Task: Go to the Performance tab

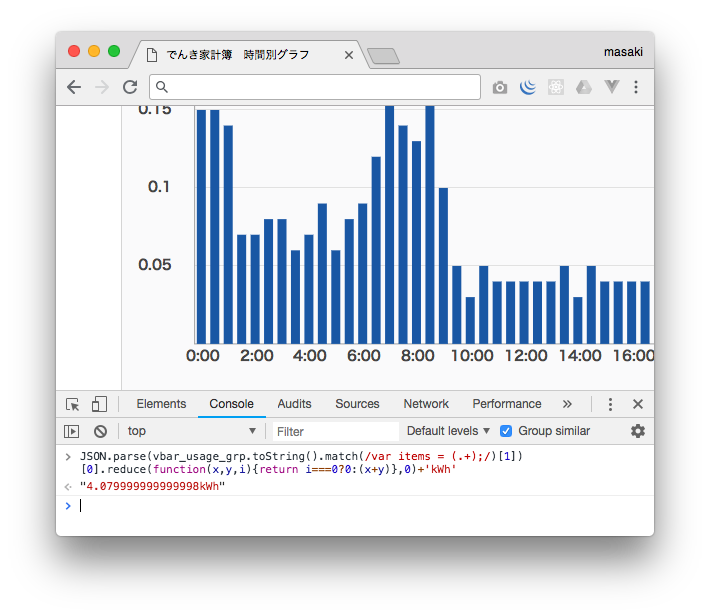Action: point(507,404)
